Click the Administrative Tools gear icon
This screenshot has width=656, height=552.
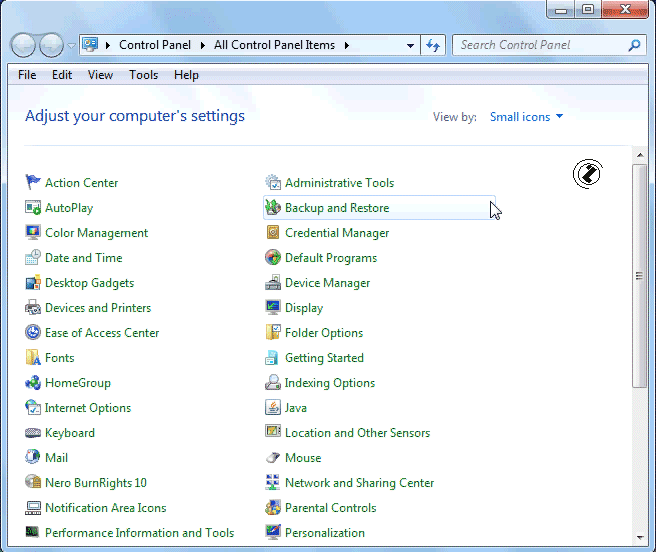click(273, 182)
